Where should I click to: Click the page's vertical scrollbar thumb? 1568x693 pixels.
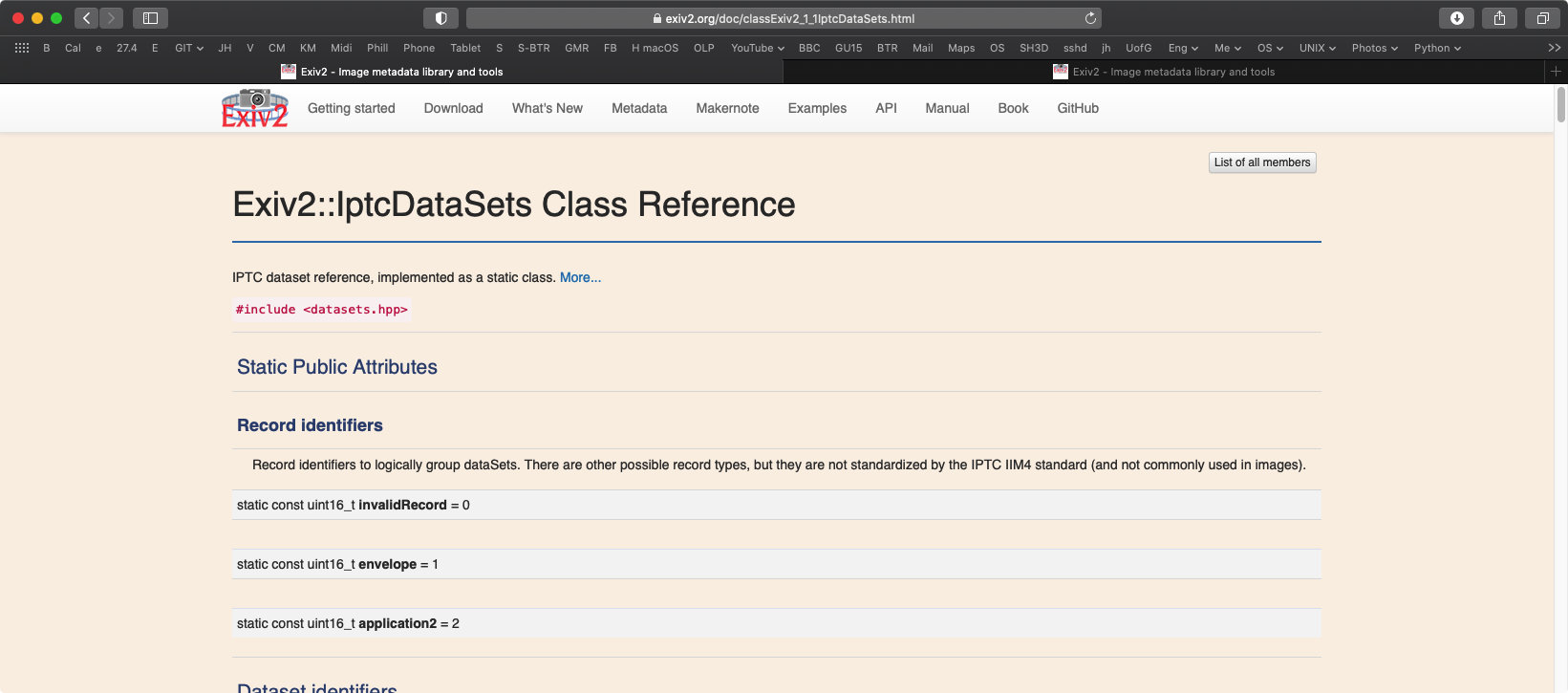click(1561, 104)
